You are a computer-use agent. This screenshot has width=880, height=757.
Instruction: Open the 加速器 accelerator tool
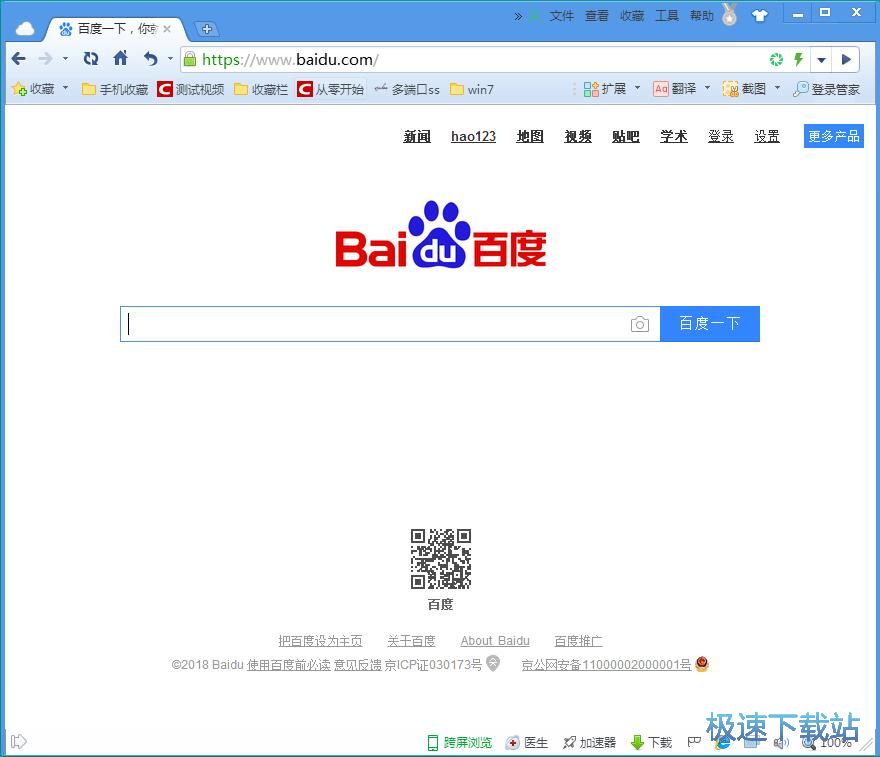[589, 742]
